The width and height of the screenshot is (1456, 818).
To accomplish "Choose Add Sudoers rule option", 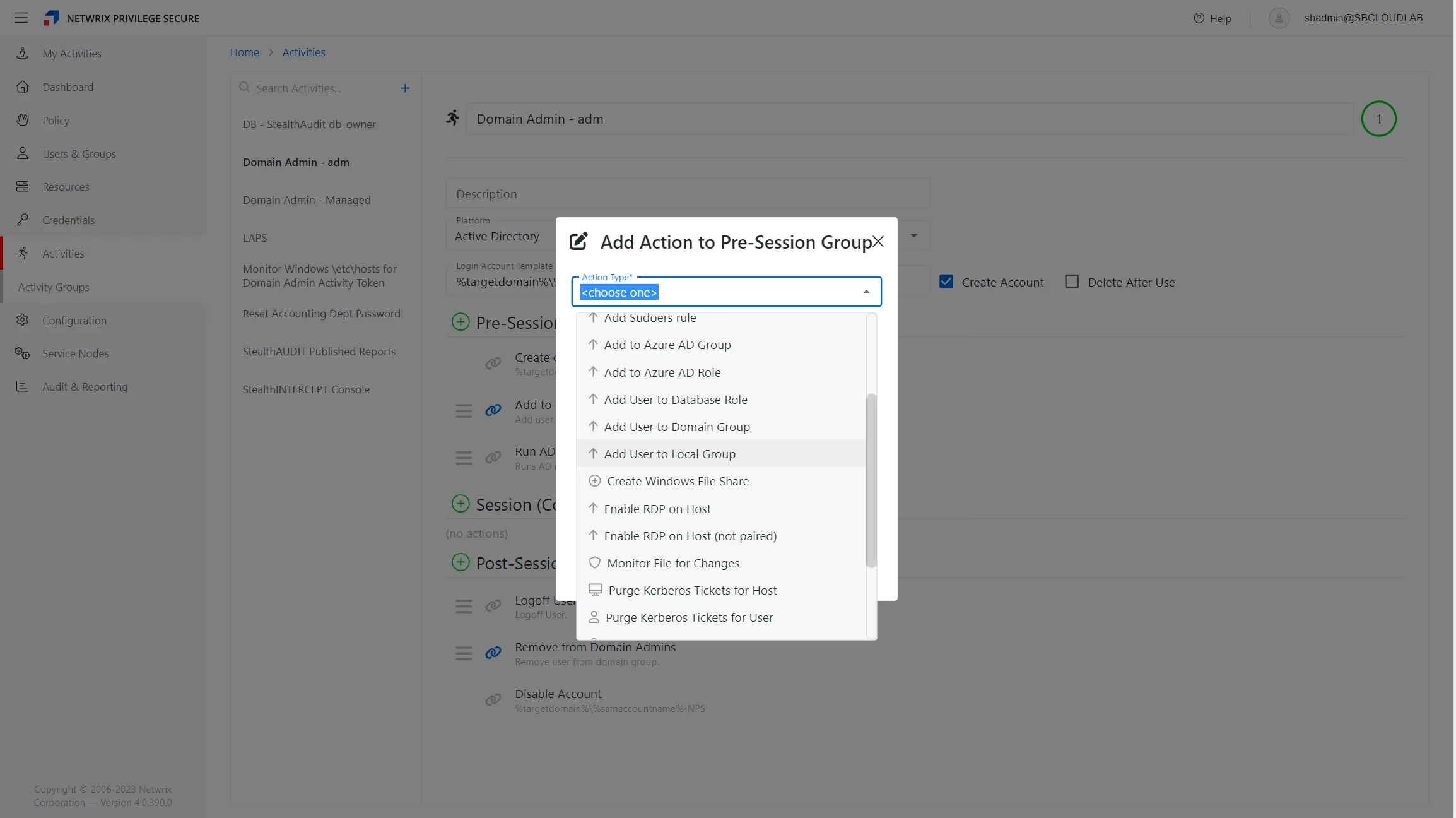I will click(721, 318).
